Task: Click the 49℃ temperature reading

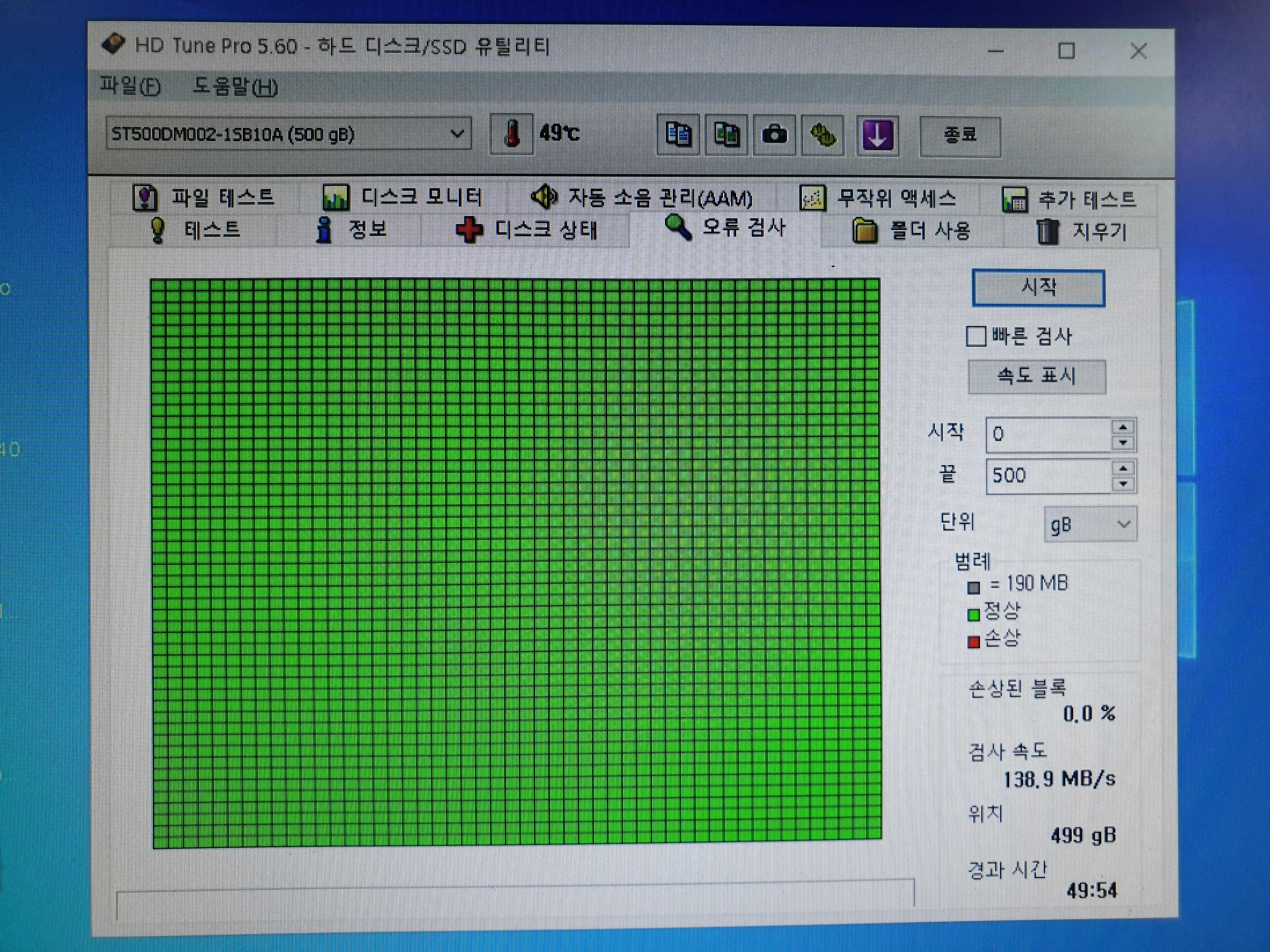Action: click(559, 134)
